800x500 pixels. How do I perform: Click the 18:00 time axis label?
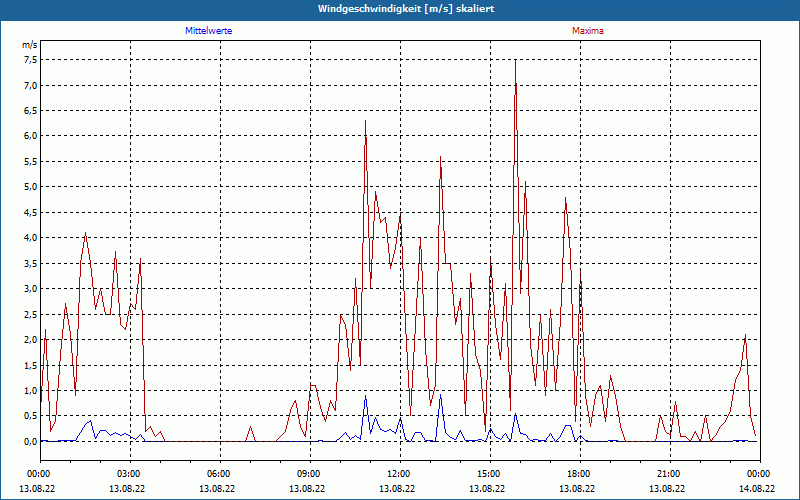coord(580,474)
